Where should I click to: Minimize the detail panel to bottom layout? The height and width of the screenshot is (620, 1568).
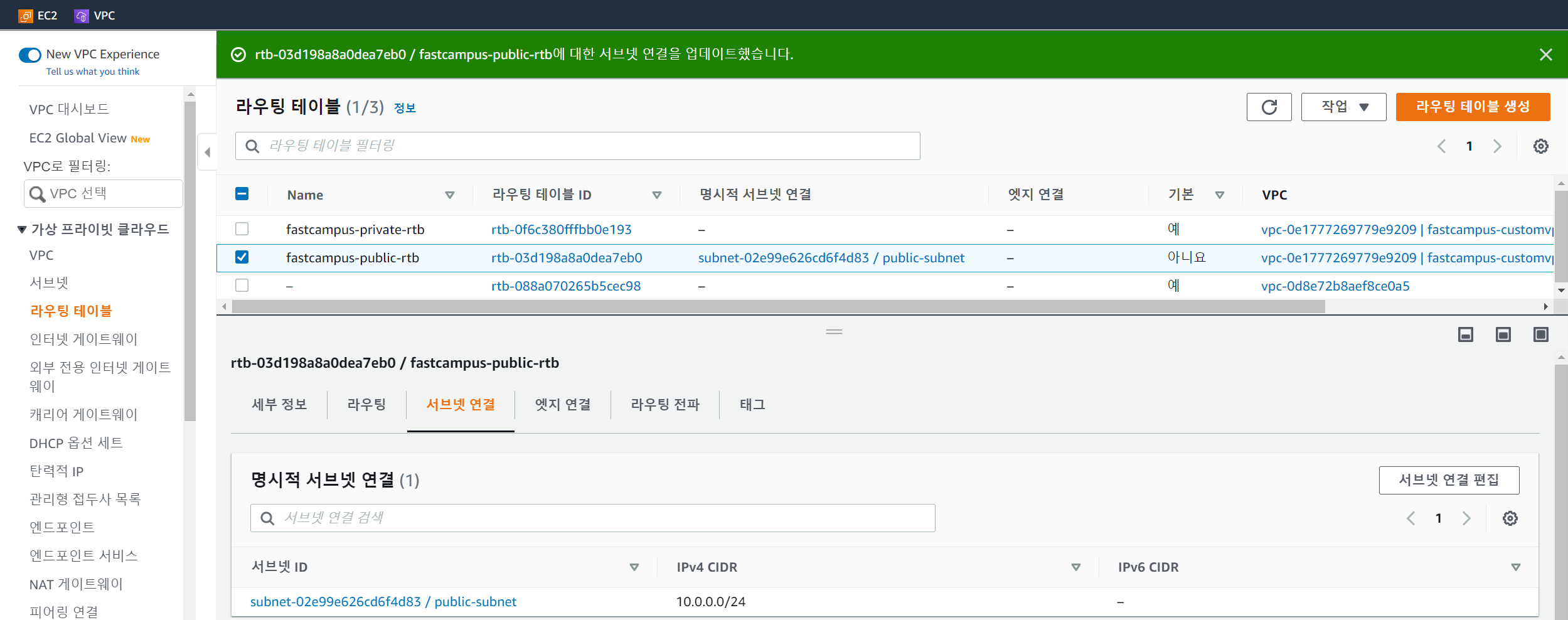(x=1465, y=334)
